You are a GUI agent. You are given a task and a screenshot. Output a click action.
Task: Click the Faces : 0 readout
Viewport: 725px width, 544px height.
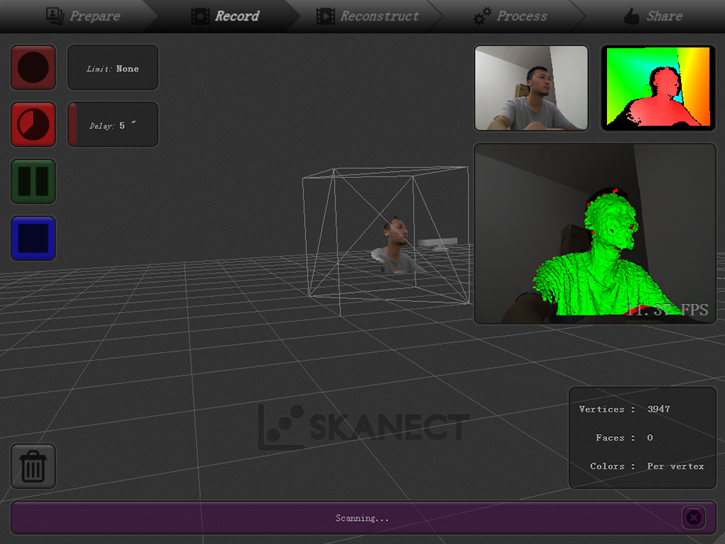624,437
